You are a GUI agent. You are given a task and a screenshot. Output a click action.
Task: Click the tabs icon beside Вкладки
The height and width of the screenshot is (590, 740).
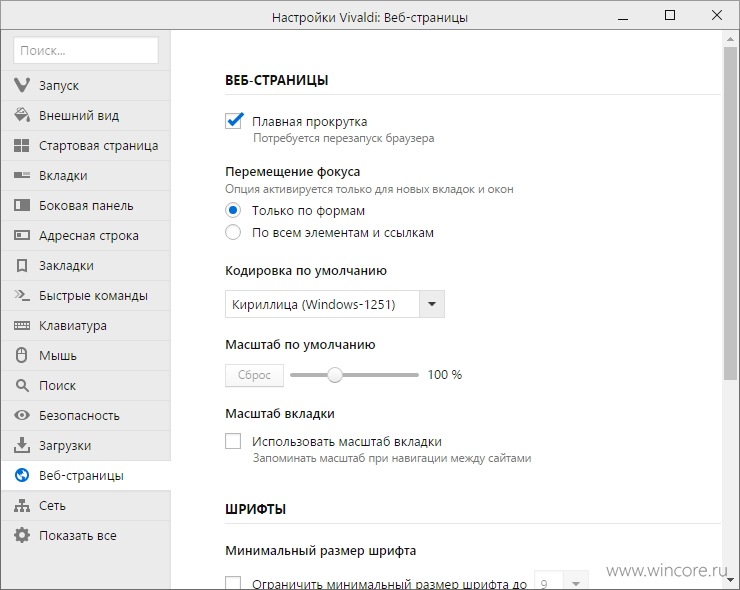click(22, 175)
